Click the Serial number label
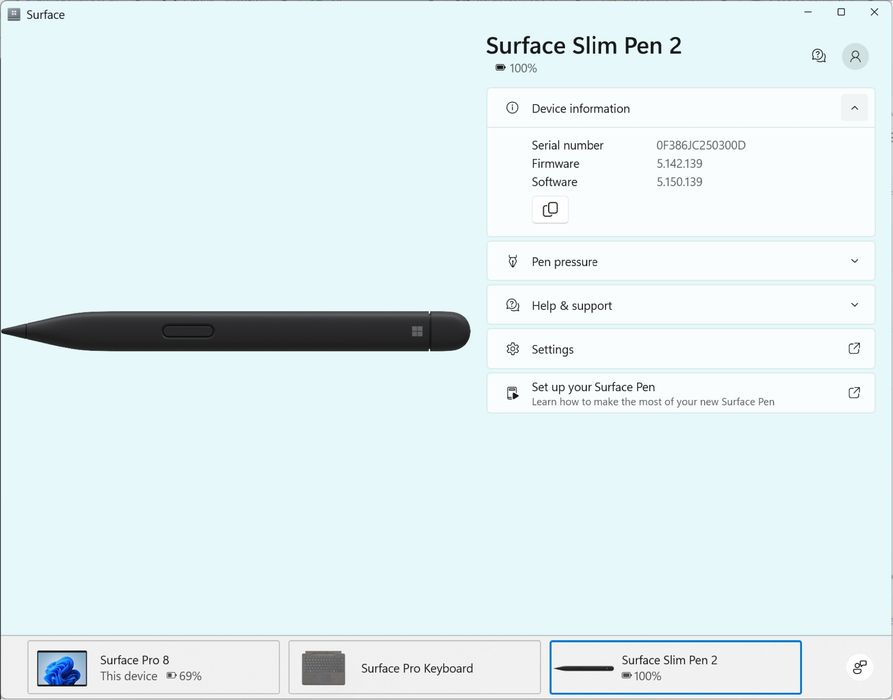Viewport: 893px width, 700px height. pos(567,145)
